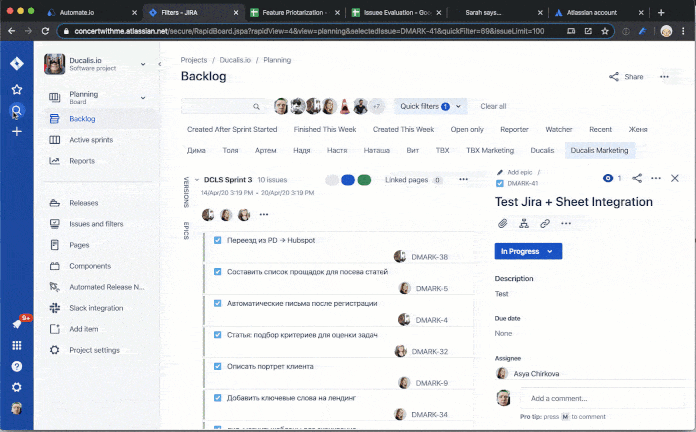696x432 pixels.
Task: Open Active sprints in the sidebar
Action: point(92,140)
